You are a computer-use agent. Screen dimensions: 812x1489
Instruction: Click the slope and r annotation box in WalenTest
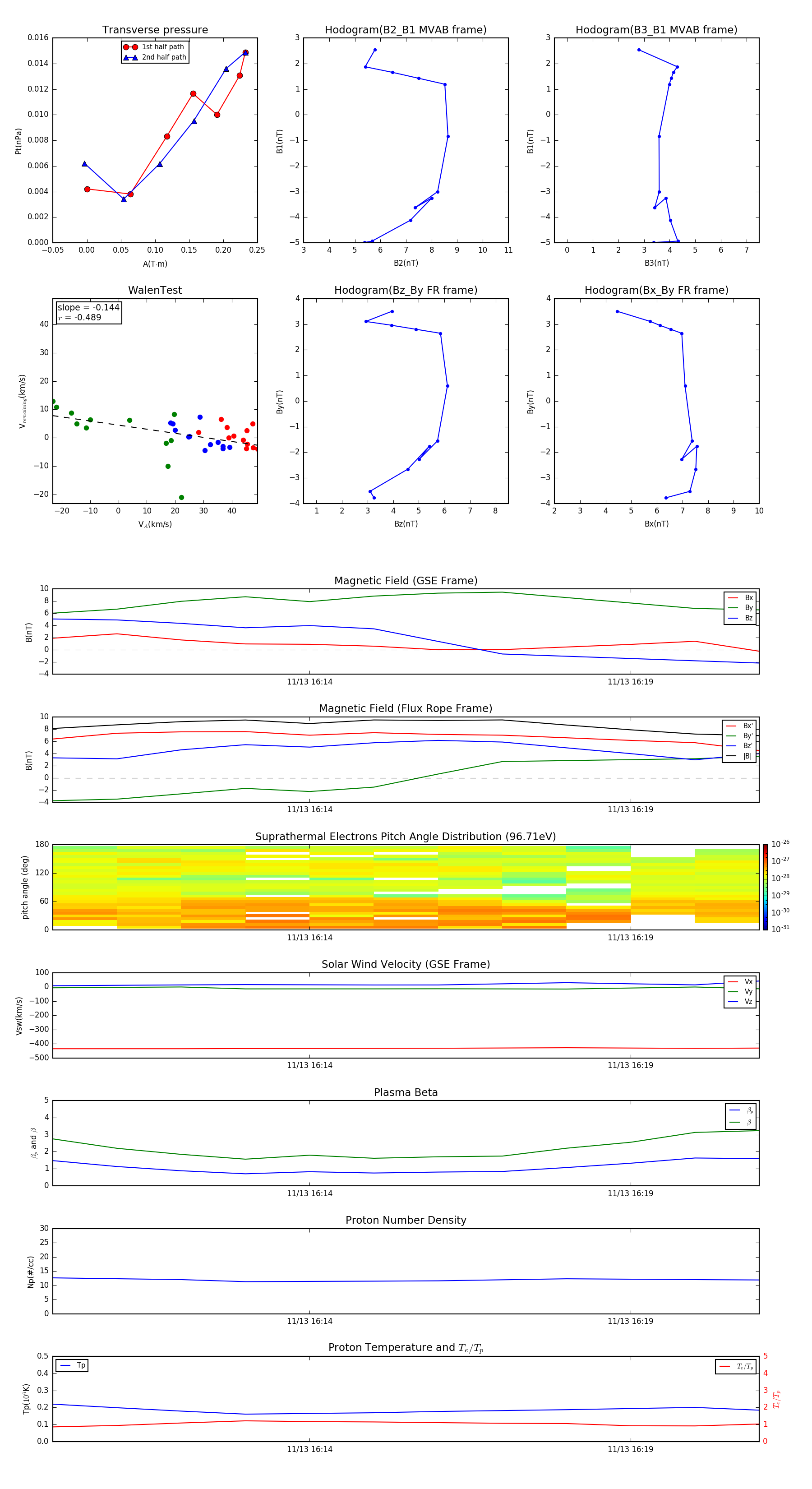[88, 313]
